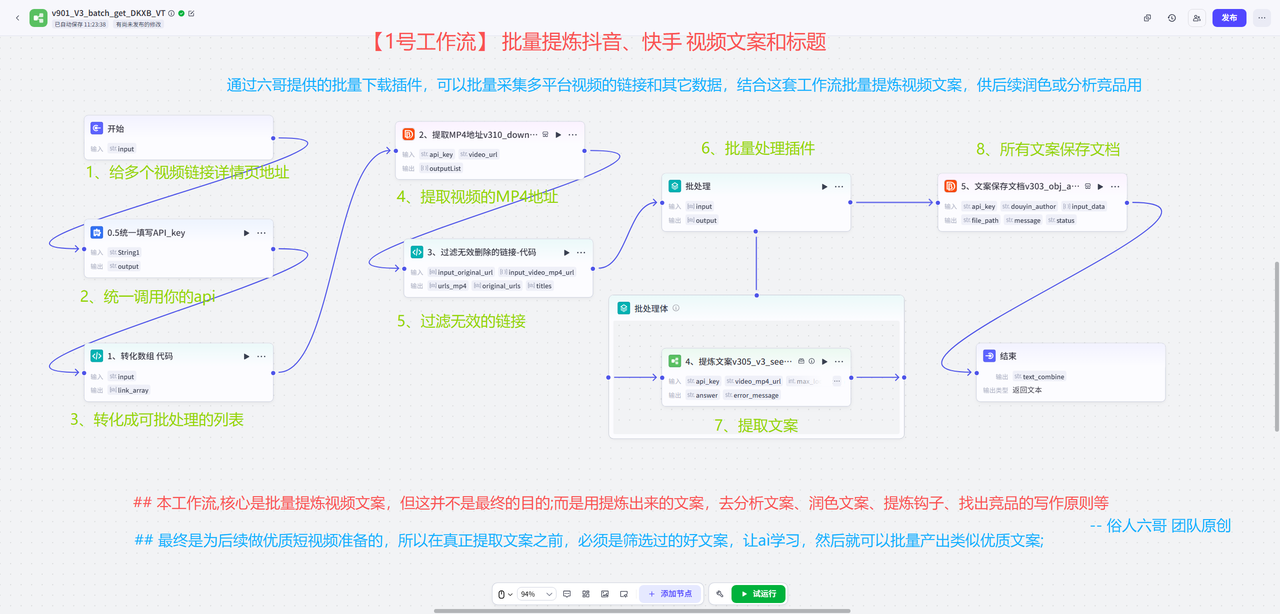This screenshot has width=1280, height=614.
Task: Click info icon on 4、提炼文案 node header
Action: [x=812, y=361]
